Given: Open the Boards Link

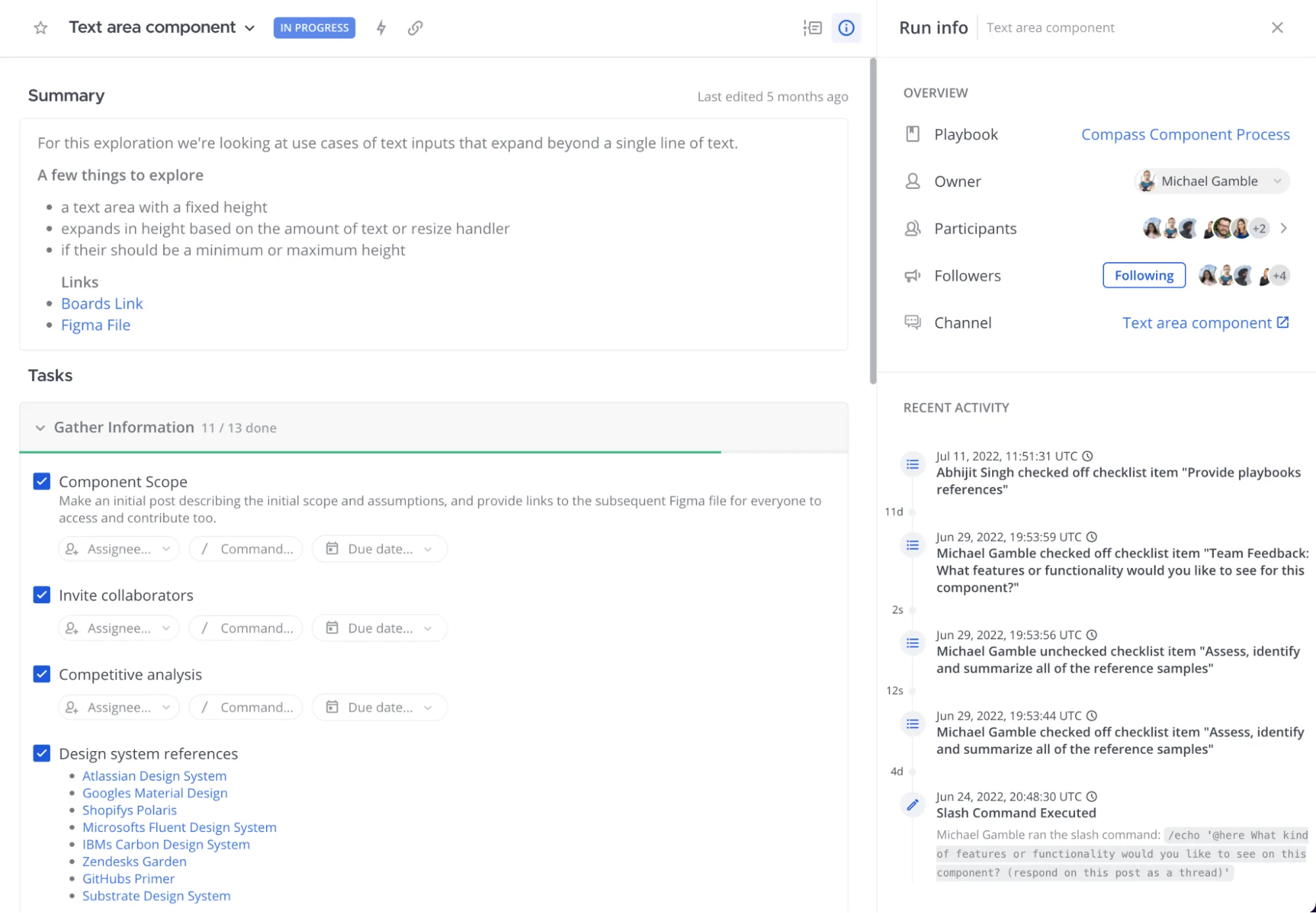Looking at the screenshot, I should (102, 303).
